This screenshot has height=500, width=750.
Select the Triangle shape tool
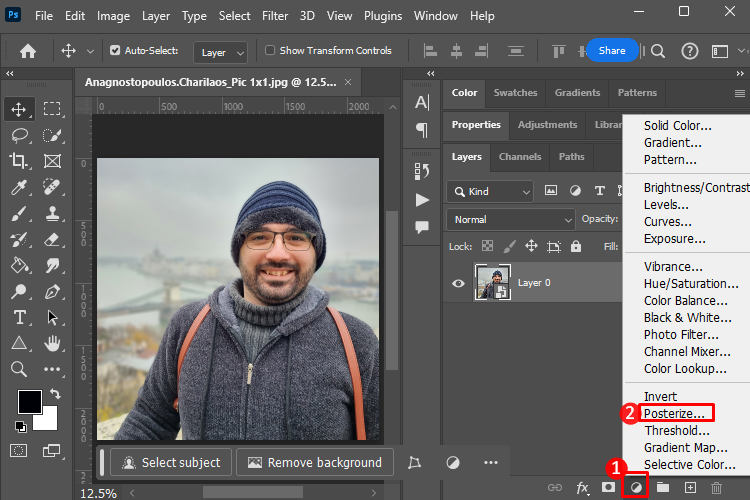click(x=19, y=343)
